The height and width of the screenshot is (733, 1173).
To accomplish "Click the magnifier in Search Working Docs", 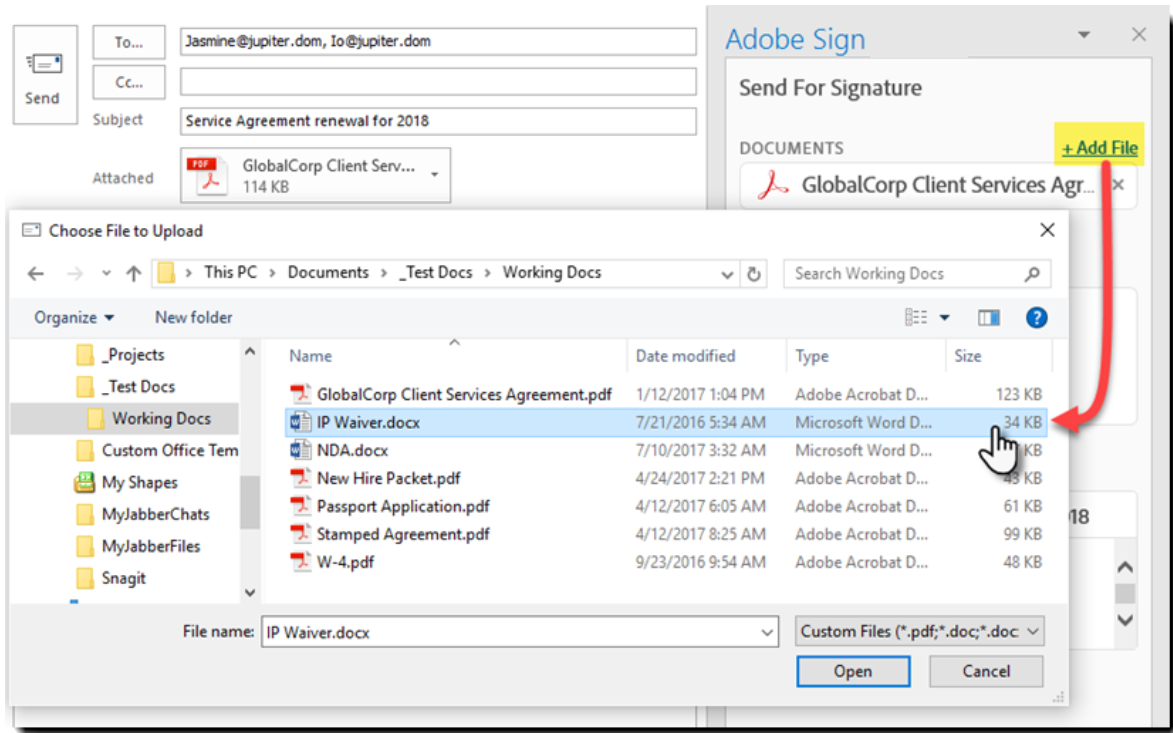I will coord(1032,274).
